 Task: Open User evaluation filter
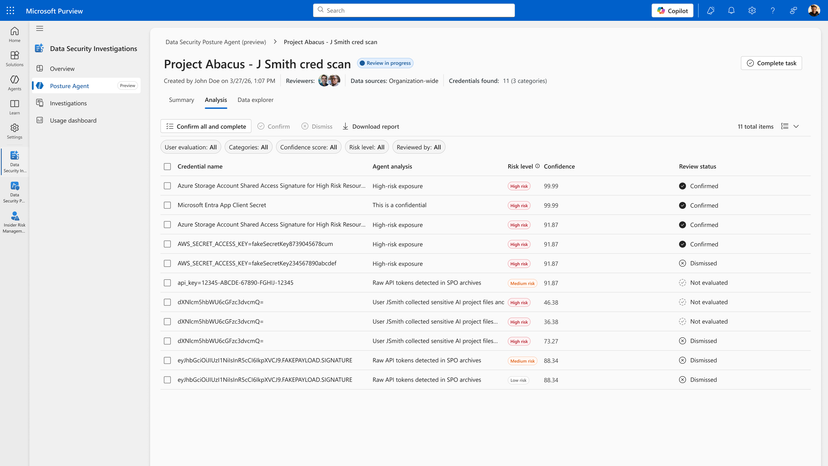[191, 147]
